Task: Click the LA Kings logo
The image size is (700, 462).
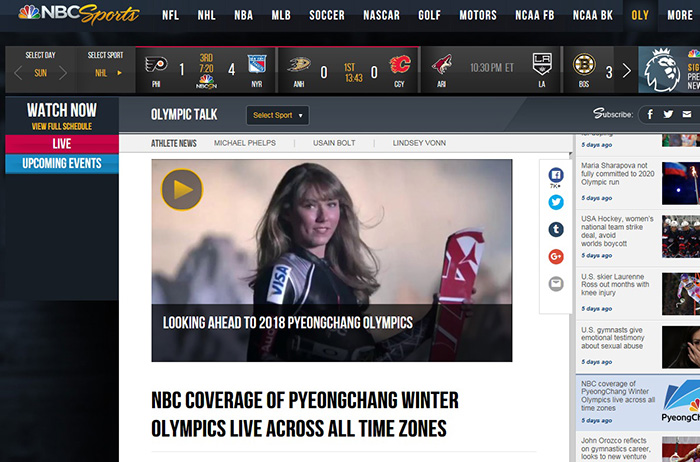Action: 542,64
